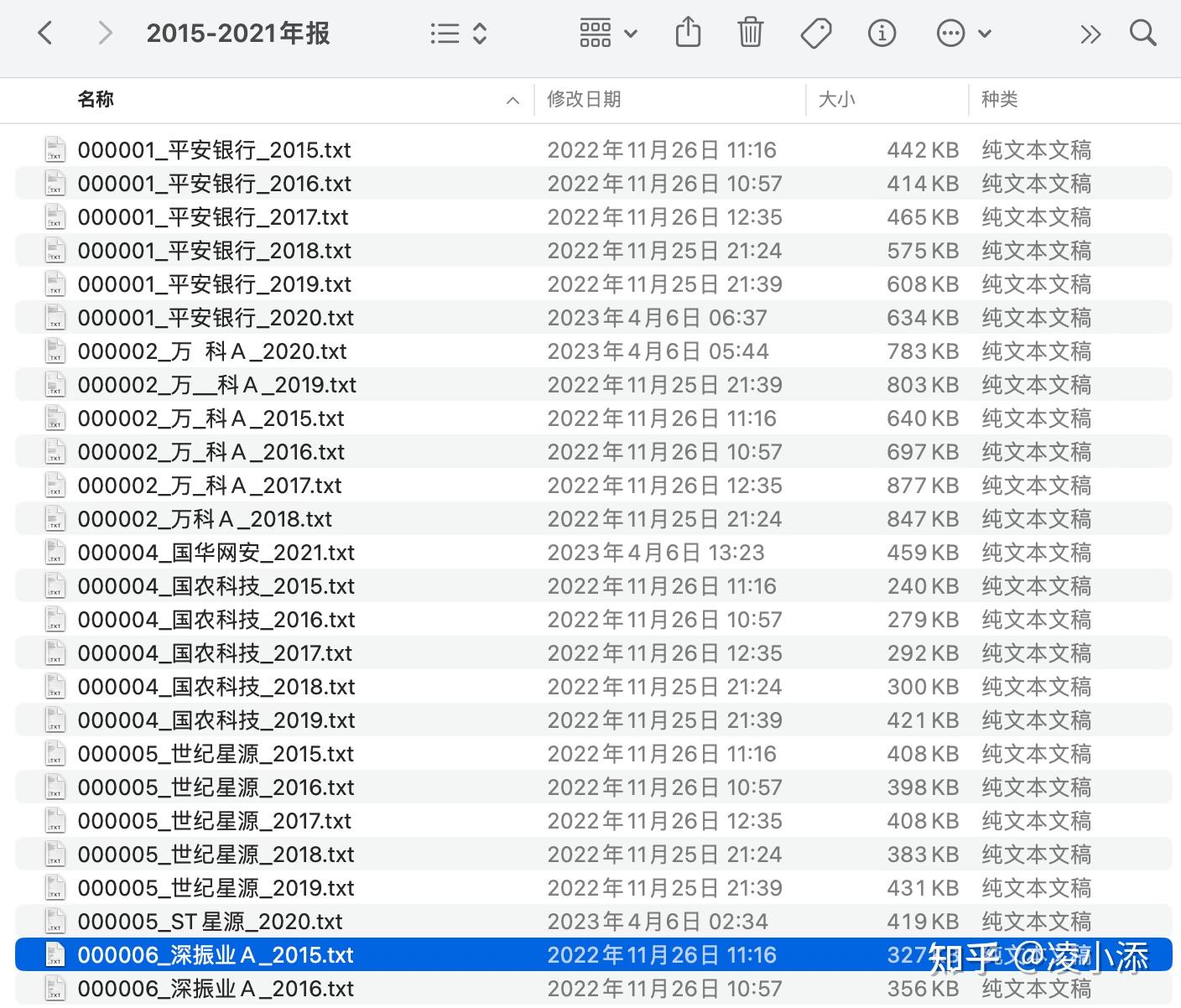Click the Tags icon
Image resolution: width=1181 pixels, height=1008 pixels.
tap(816, 34)
